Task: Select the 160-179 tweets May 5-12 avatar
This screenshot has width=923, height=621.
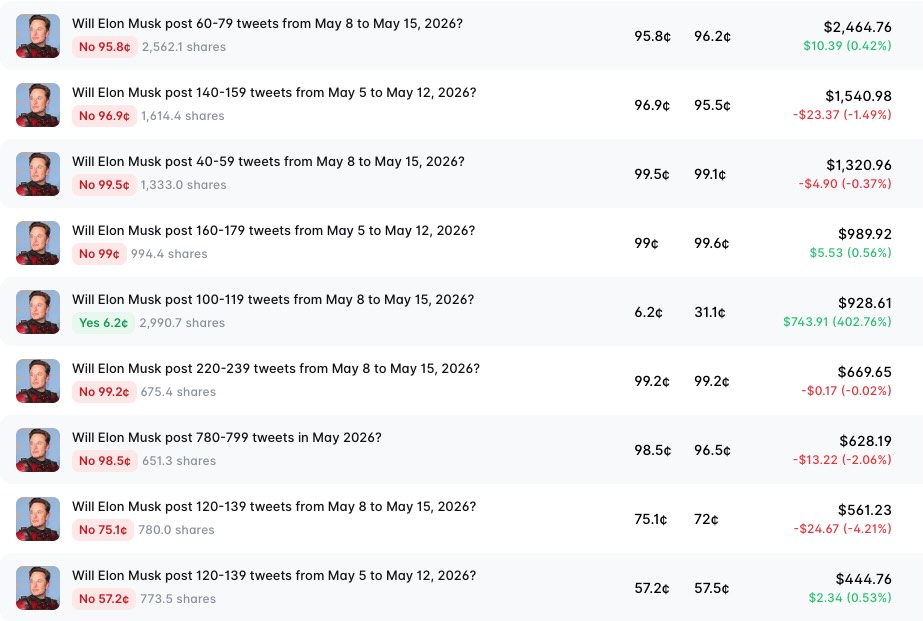Action: 38,243
